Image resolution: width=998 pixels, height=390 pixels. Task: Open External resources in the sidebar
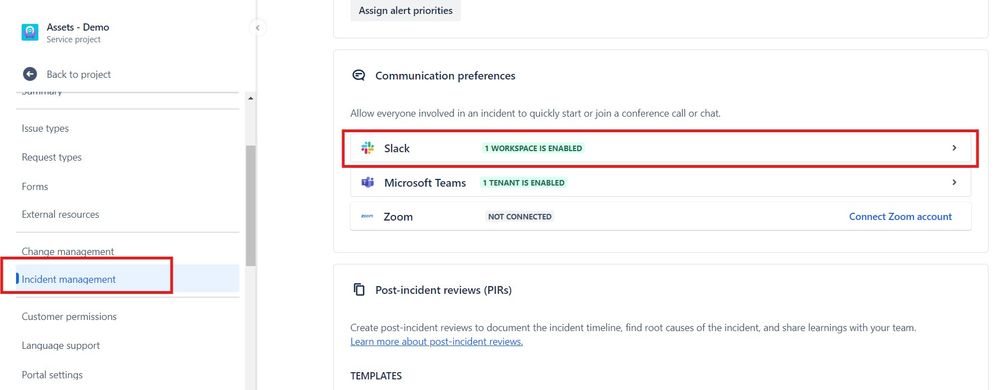[x=60, y=214]
